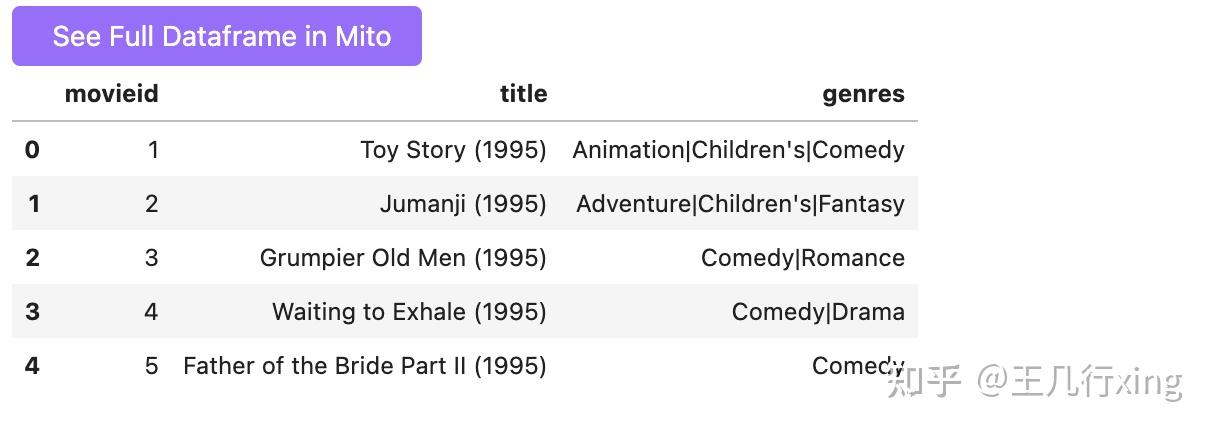This screenshot has height=434, width=1212.
Task: Click movieid value 5 cell
Action: pyautogui.click(x=151, y=366)
